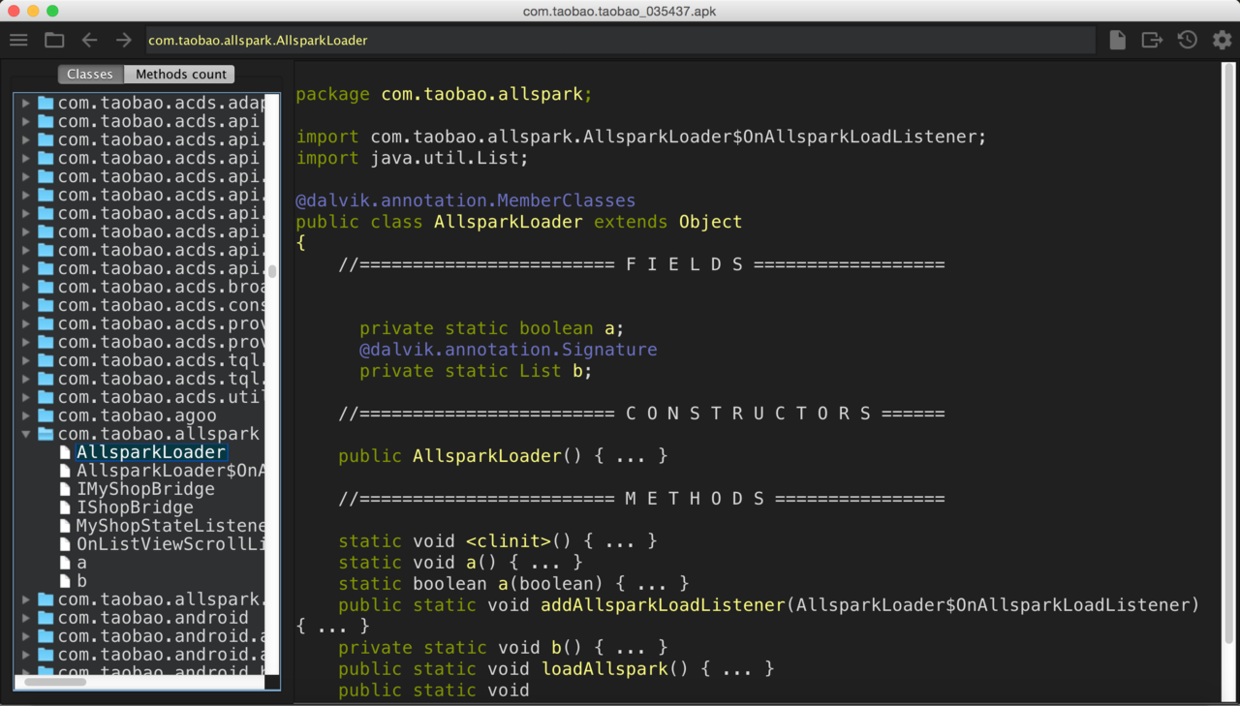Click the document file icon in toolbar
This screenshot has height=706, width=1240.
[1118, 40]
